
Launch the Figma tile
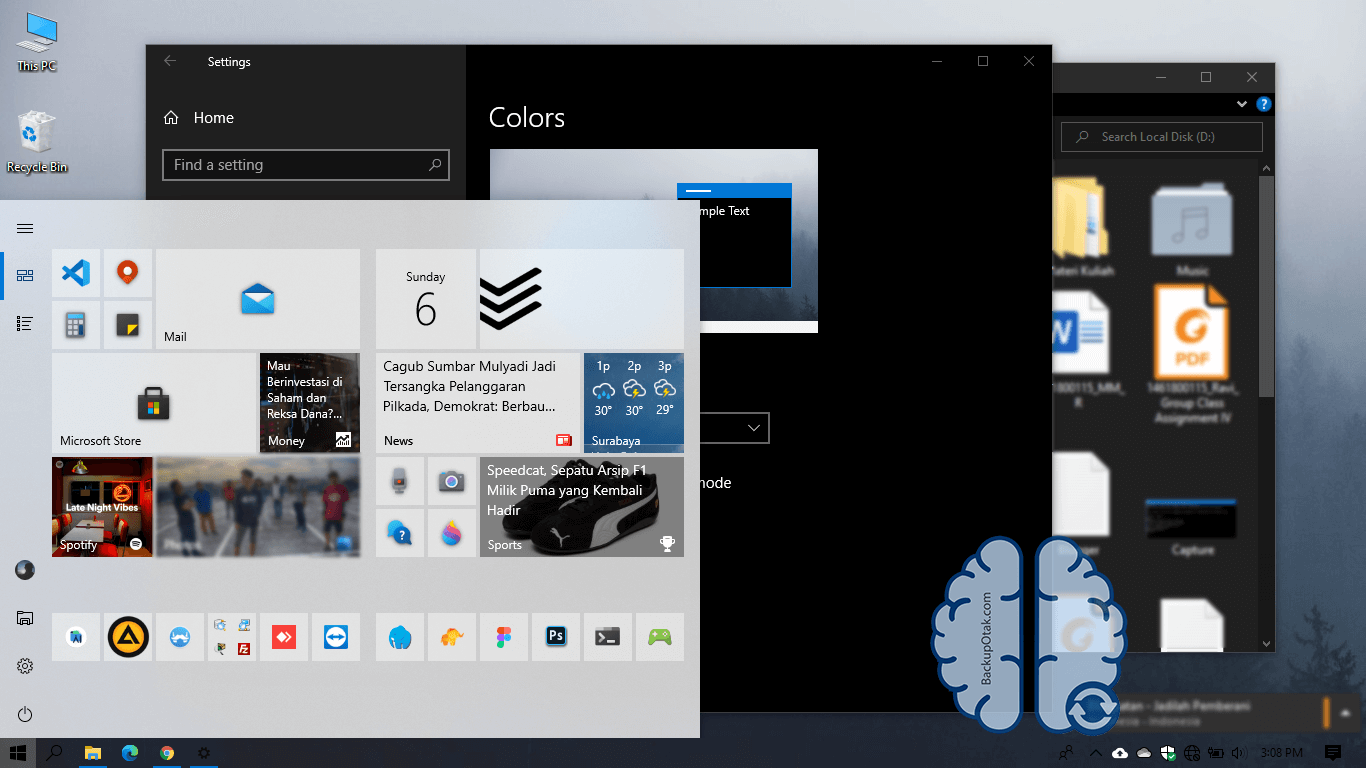tap(504, 637)
